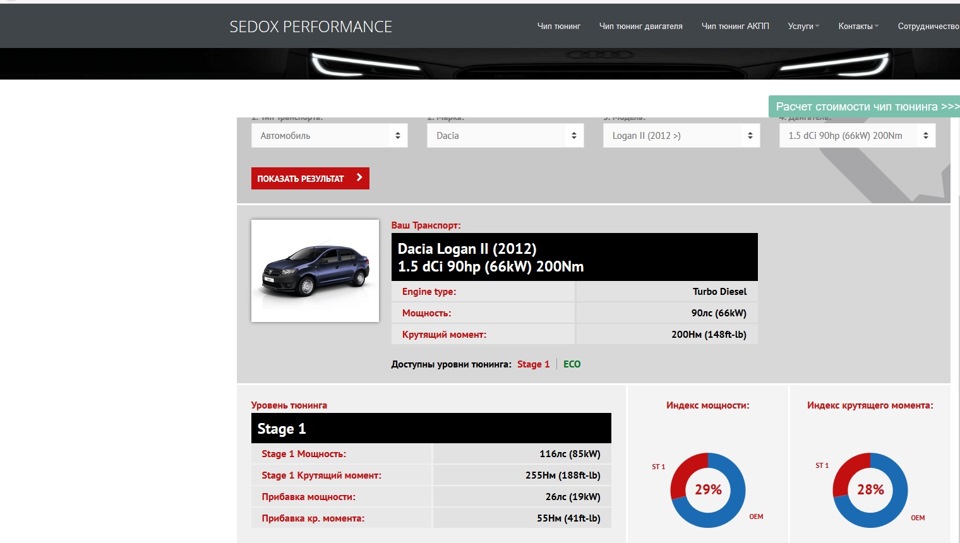Click the 28% torque index donut chart
Image resolution: width=960 pixels, height=543 pixels.
click(x=870, y=490)
